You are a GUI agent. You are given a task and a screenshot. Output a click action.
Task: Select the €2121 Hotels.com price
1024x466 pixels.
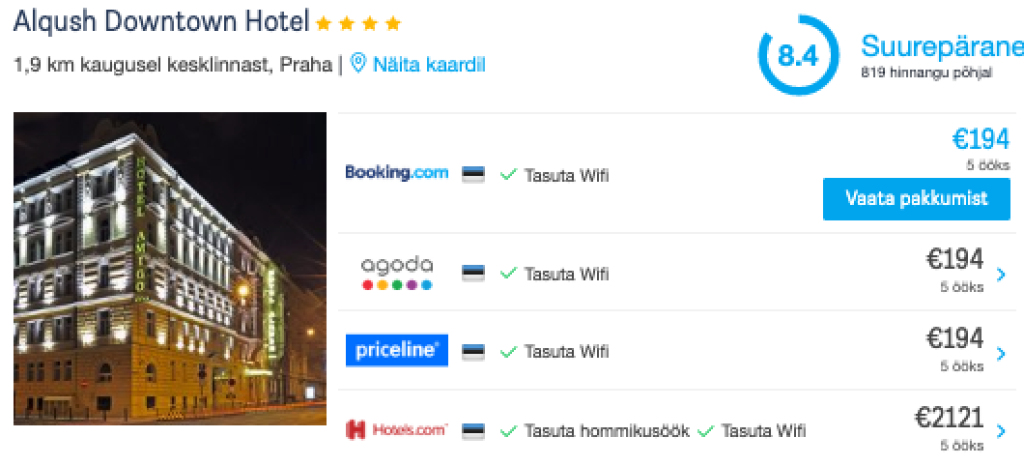(949, 417)
